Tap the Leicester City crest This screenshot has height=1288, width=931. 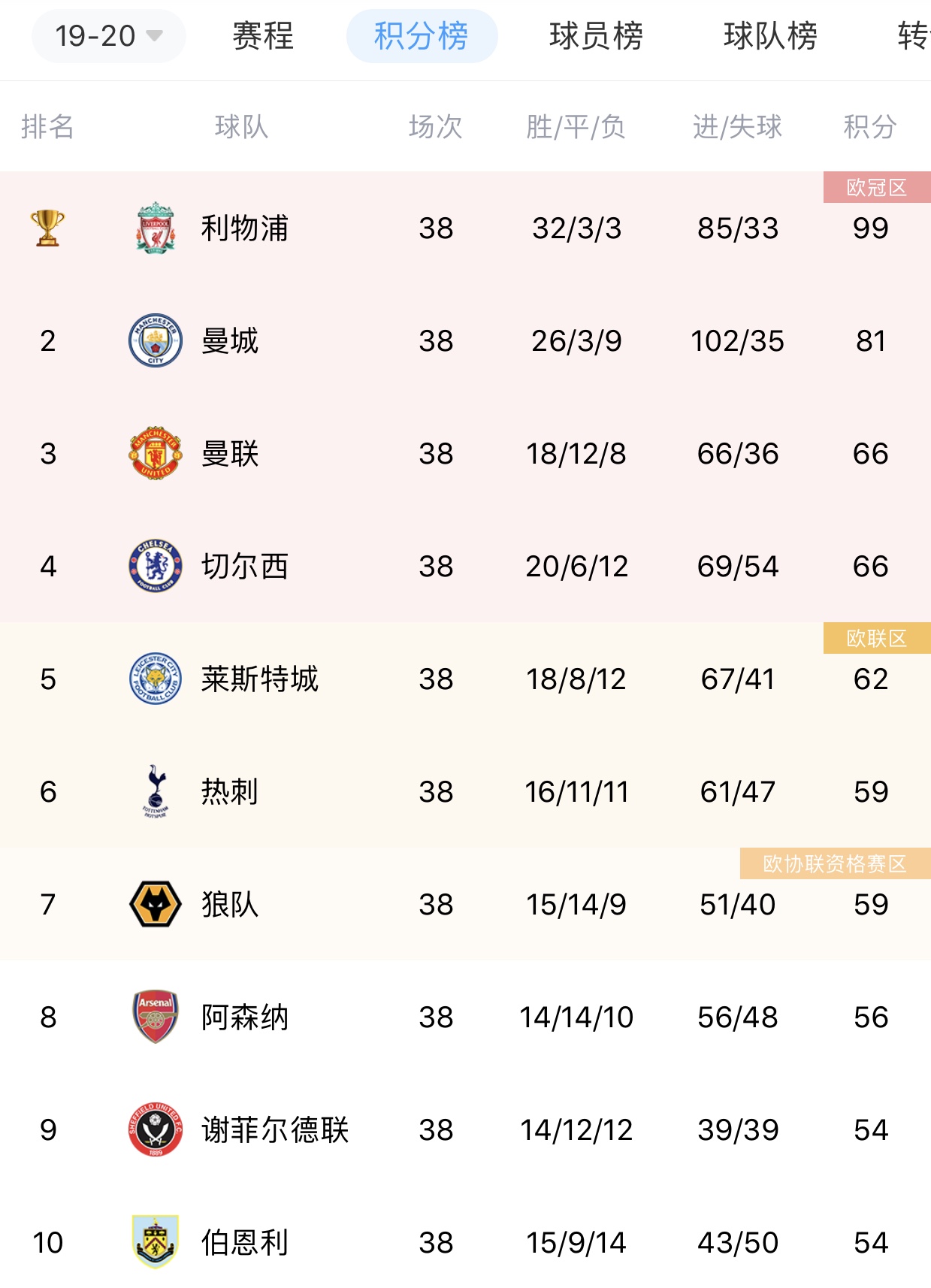coord(156,679)
